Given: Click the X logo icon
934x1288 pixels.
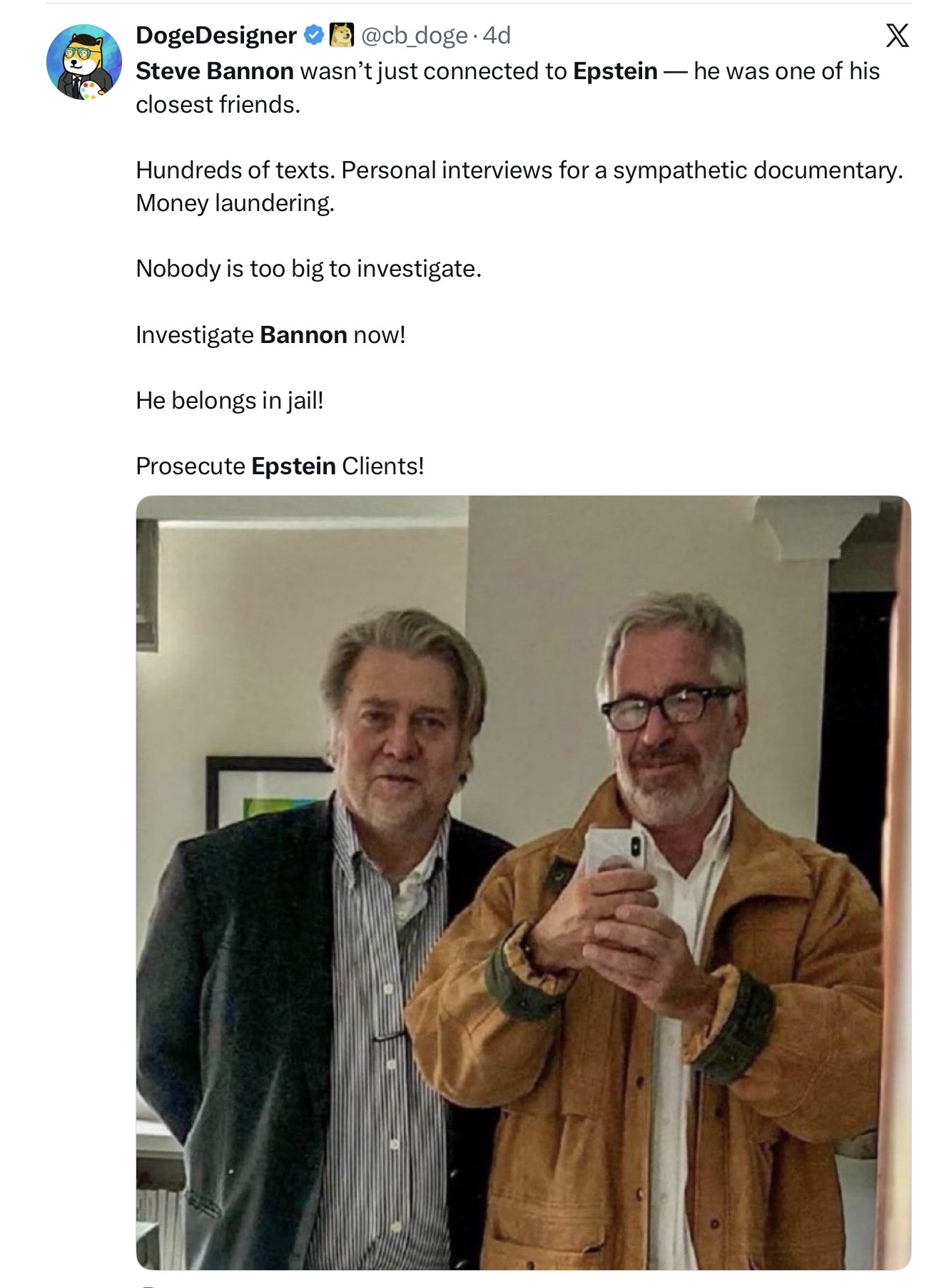Looking at the screenshot, I should pos(897,35).
